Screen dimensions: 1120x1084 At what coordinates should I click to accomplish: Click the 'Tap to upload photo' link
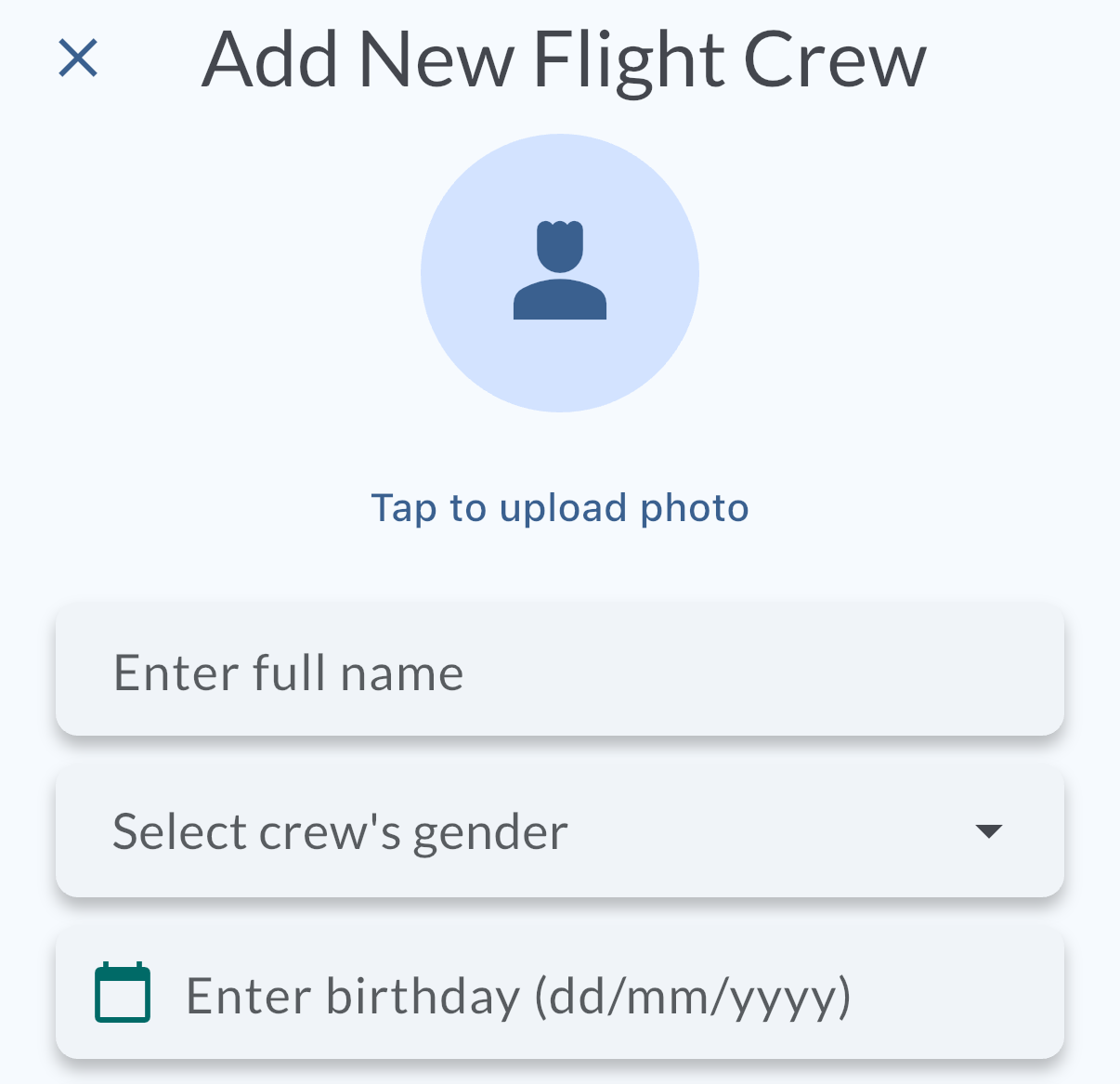coord(560,508)
